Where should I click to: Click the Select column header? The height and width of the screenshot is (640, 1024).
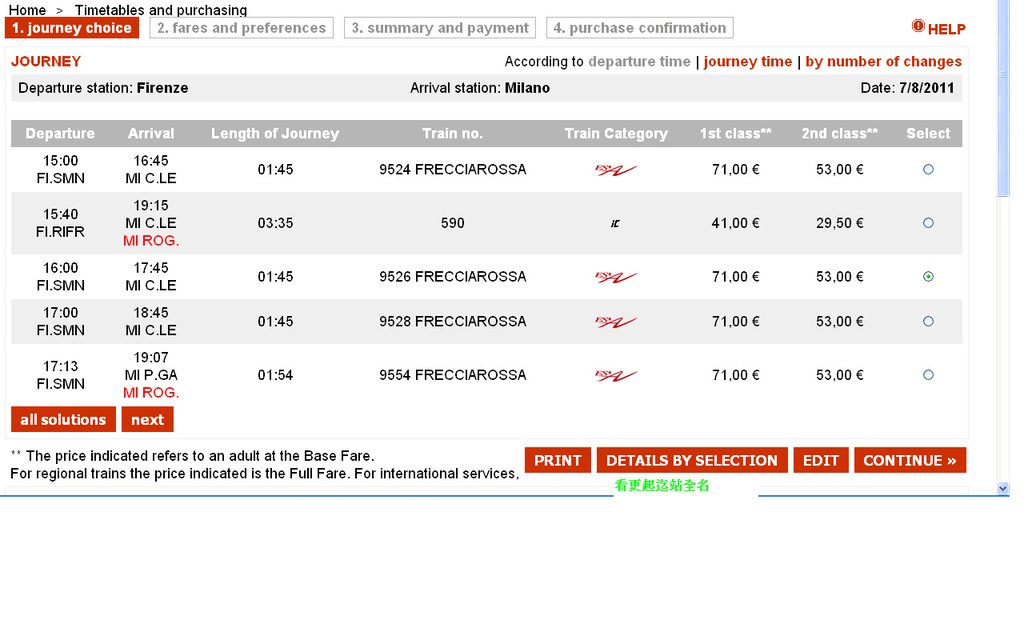[928, 134]
